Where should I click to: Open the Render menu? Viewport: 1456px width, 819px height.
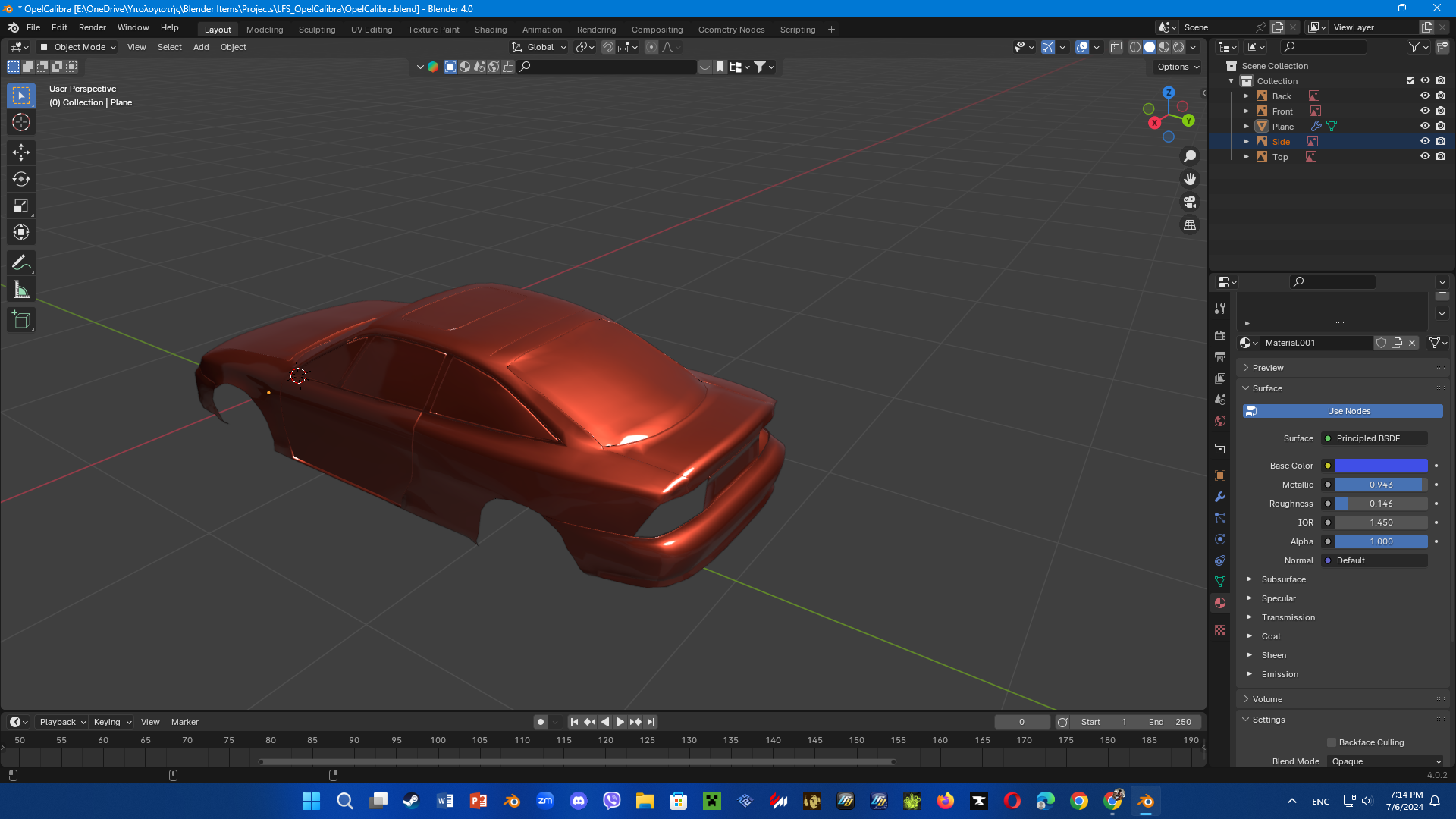(x=92, y=27)
